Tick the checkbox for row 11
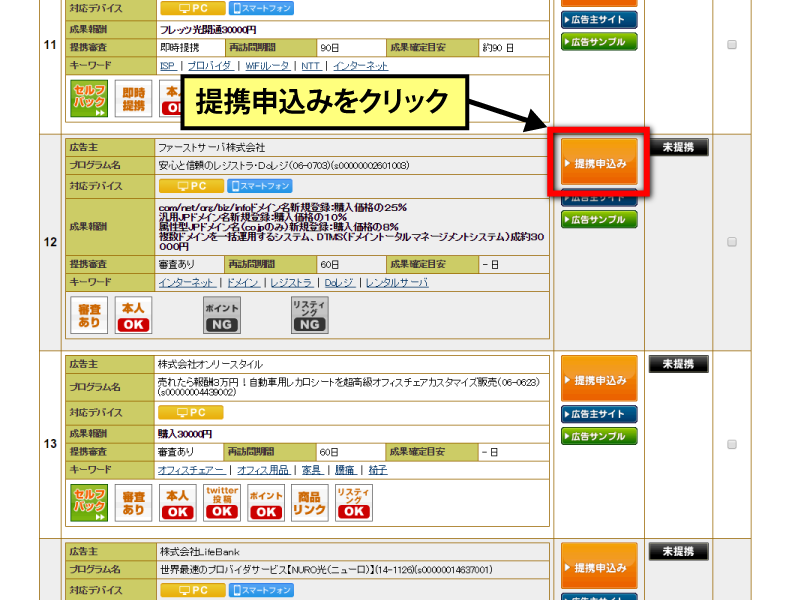Image resolution: width=800 pixels, height=600 pixels. (732, 45)
